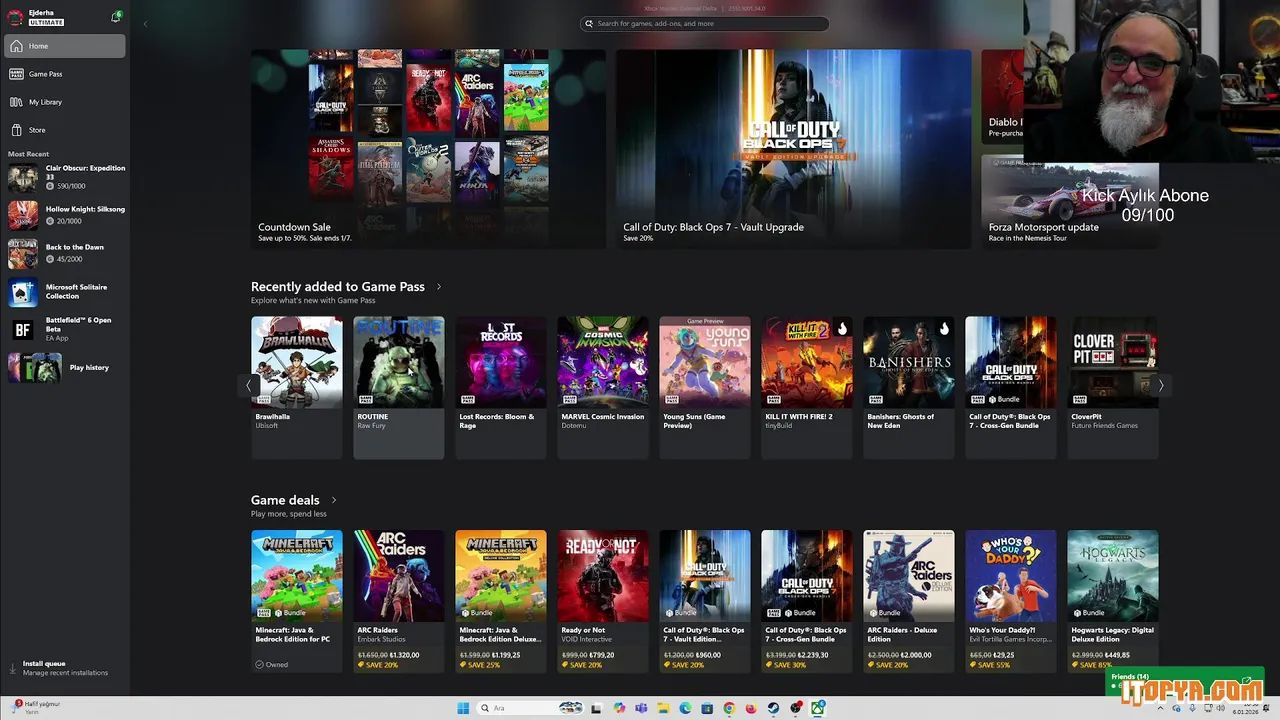Select the Home sidebar item
Viewport: 1280px width, 720px height.
[x=65, y=46]
